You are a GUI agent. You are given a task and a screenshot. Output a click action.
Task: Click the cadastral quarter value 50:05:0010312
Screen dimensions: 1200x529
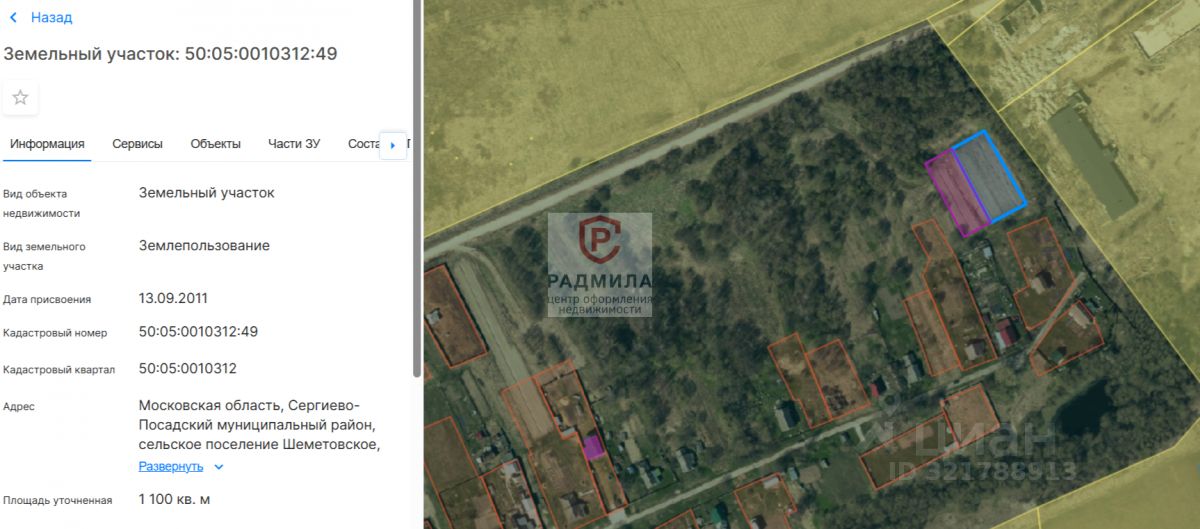coord(188,368)
